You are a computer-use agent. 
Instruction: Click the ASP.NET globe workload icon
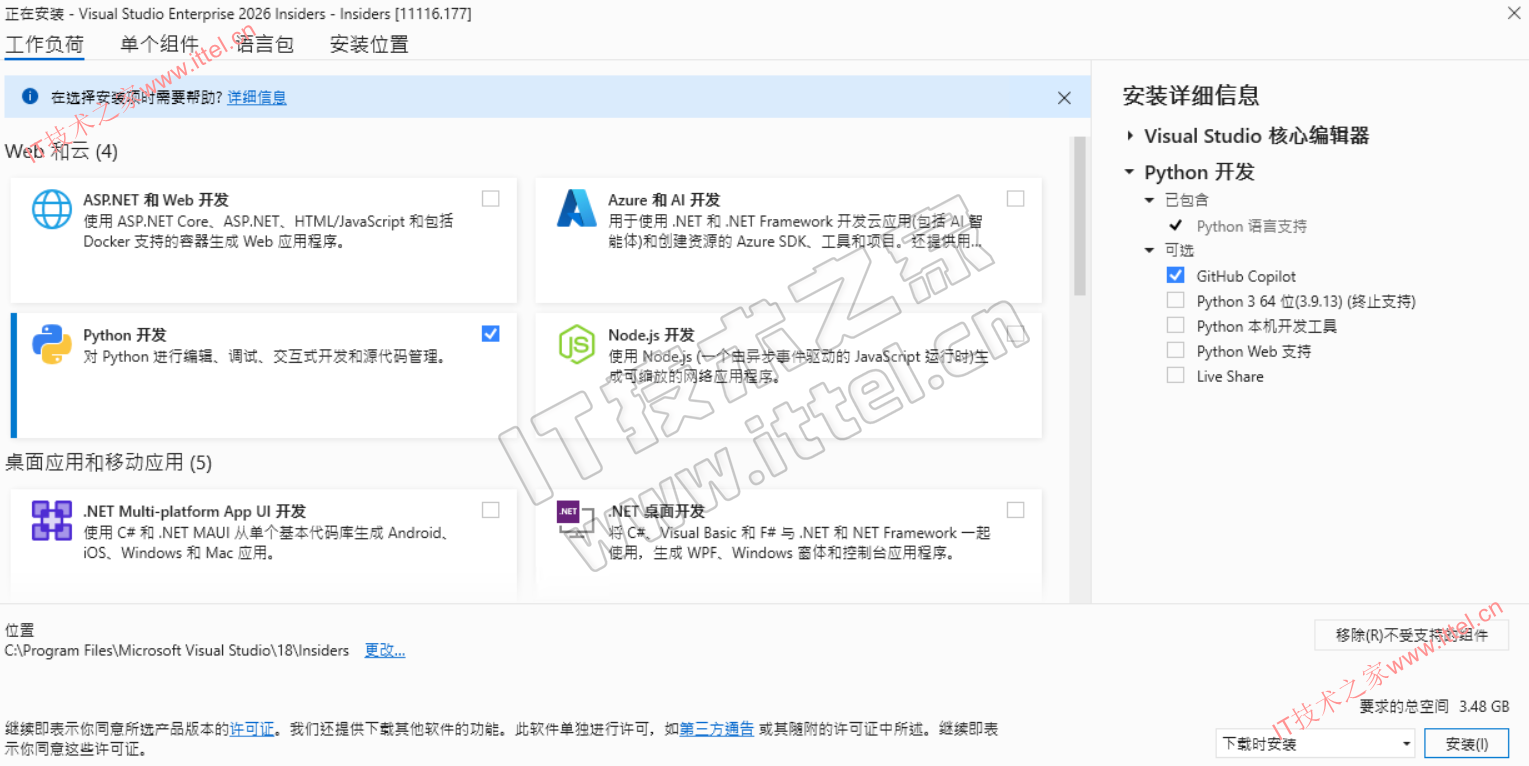click(x=52, y=210)
